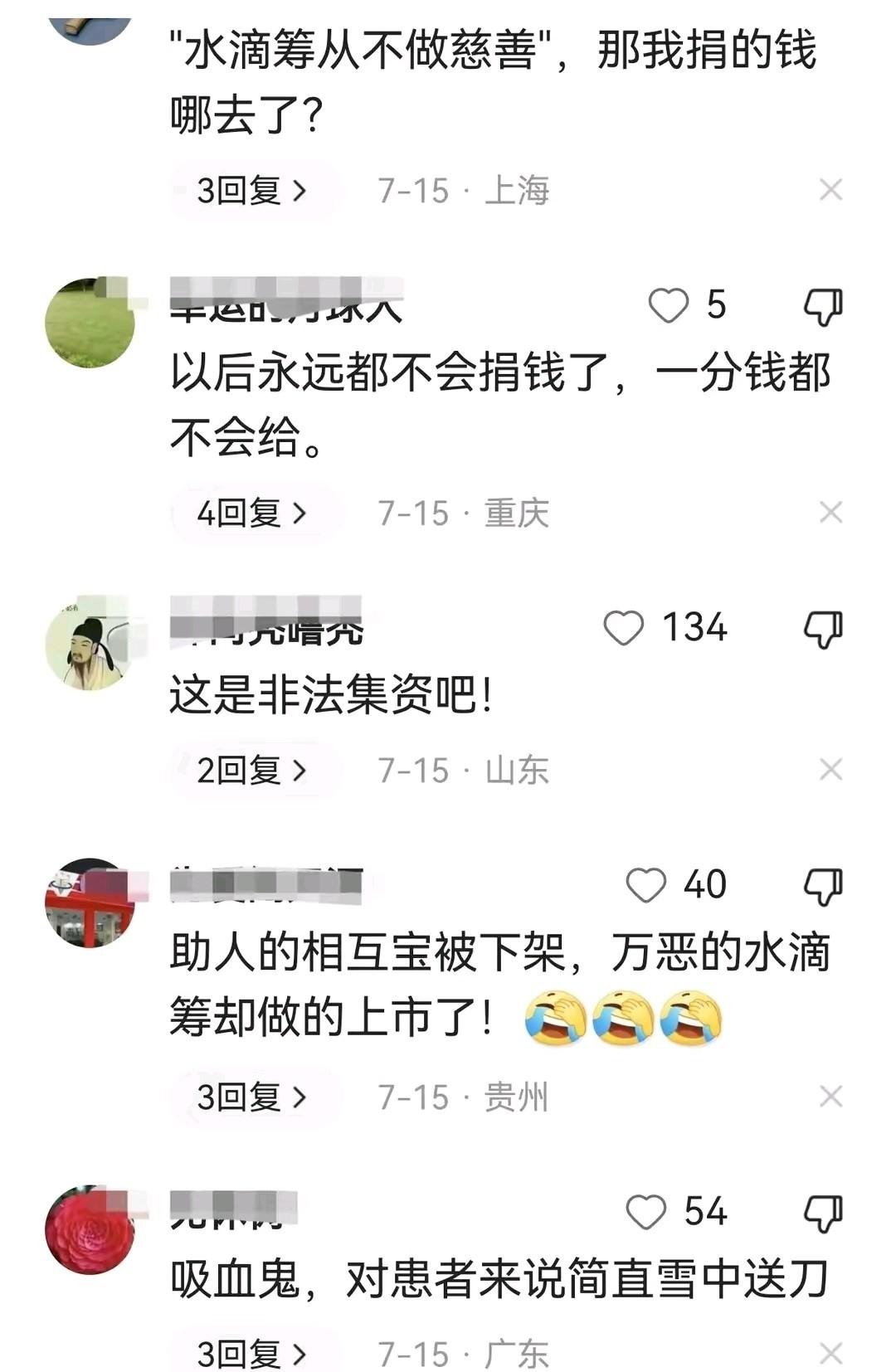Expand 4回复 under the Chongqing comment

click(253, 513)
